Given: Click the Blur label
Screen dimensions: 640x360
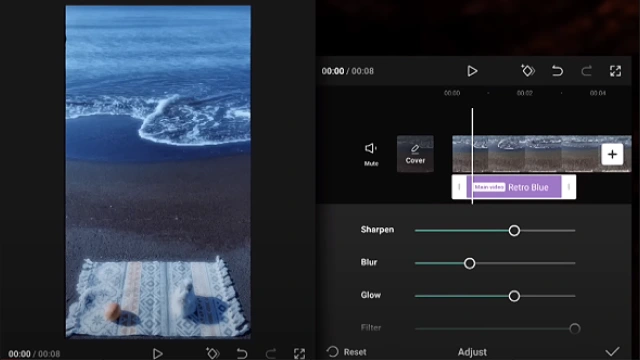Looking at the screenshot, I should coord(369,262).
